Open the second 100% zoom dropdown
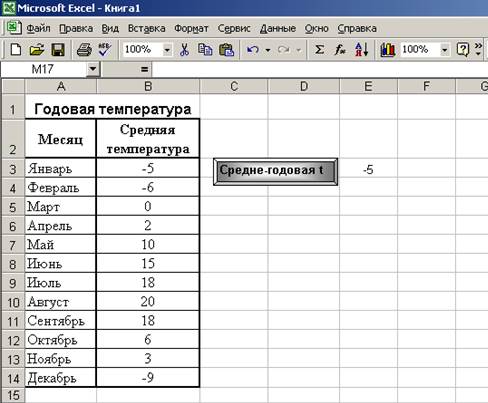Image resolution: width=488 pixels, height=403 pixels. point(444,50)
